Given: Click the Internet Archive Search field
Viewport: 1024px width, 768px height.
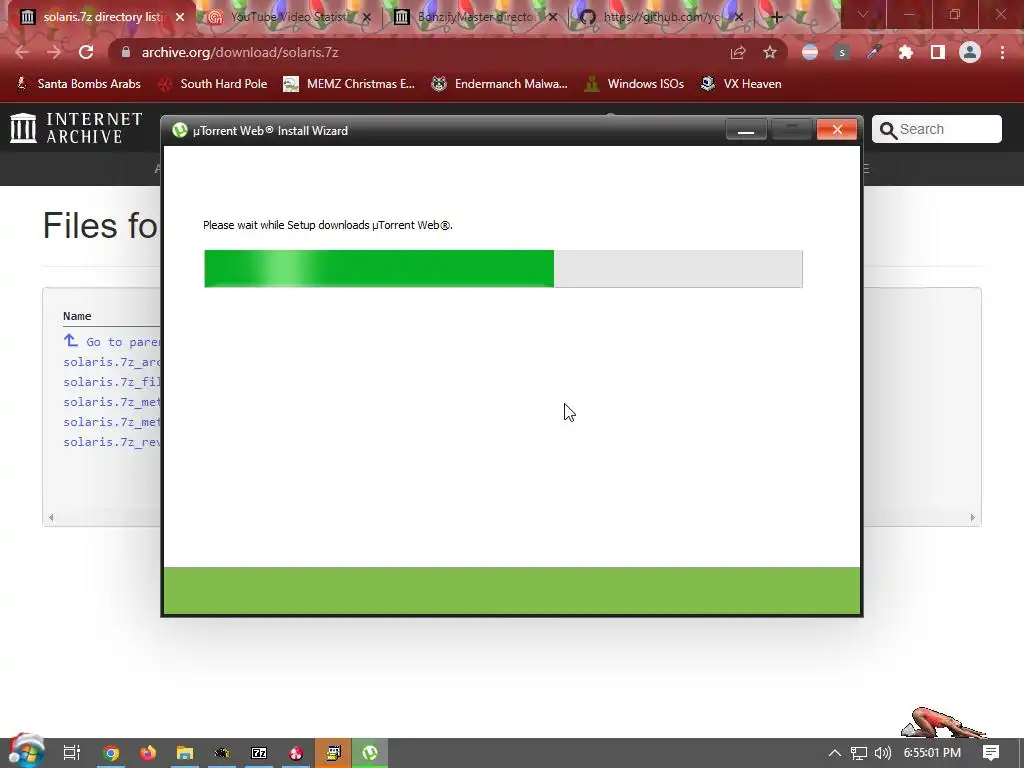Looking at the screenshot, I should [x=936, y=129].
